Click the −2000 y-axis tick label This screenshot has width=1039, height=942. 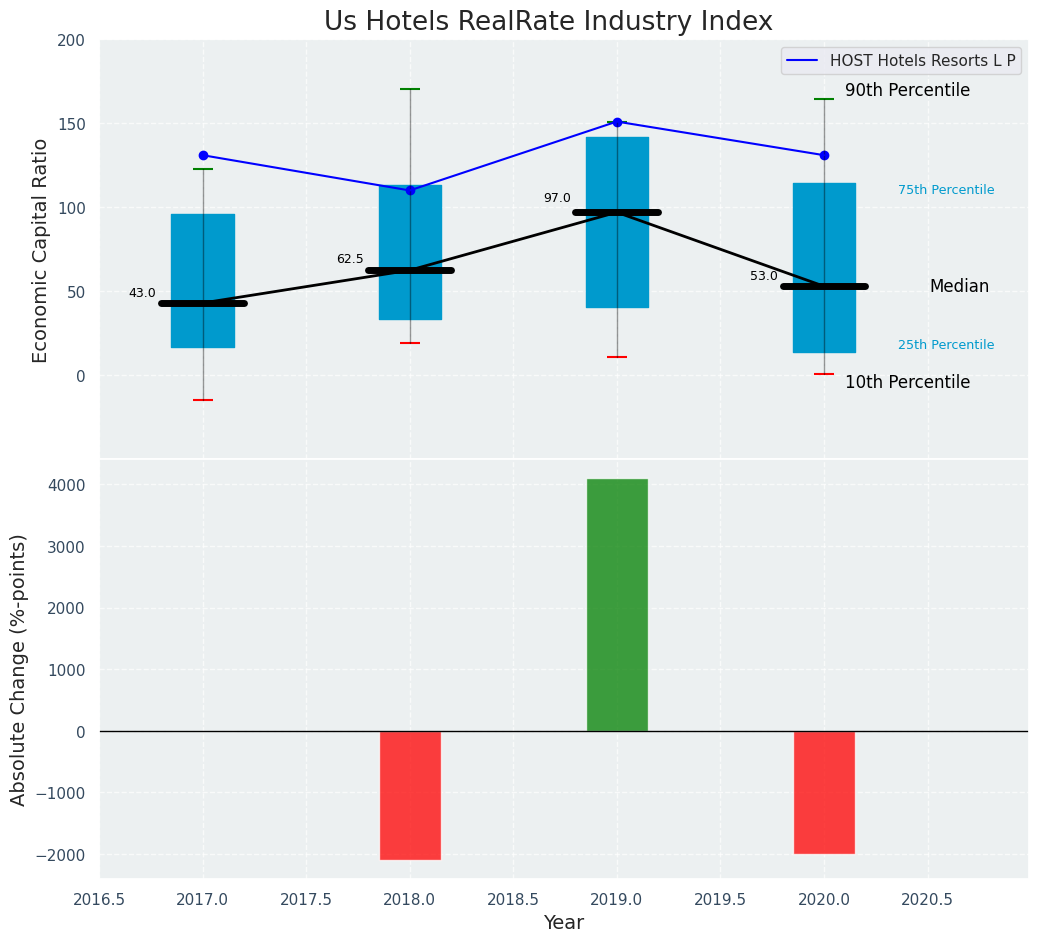pyautogui.click(x=60, y=855)
